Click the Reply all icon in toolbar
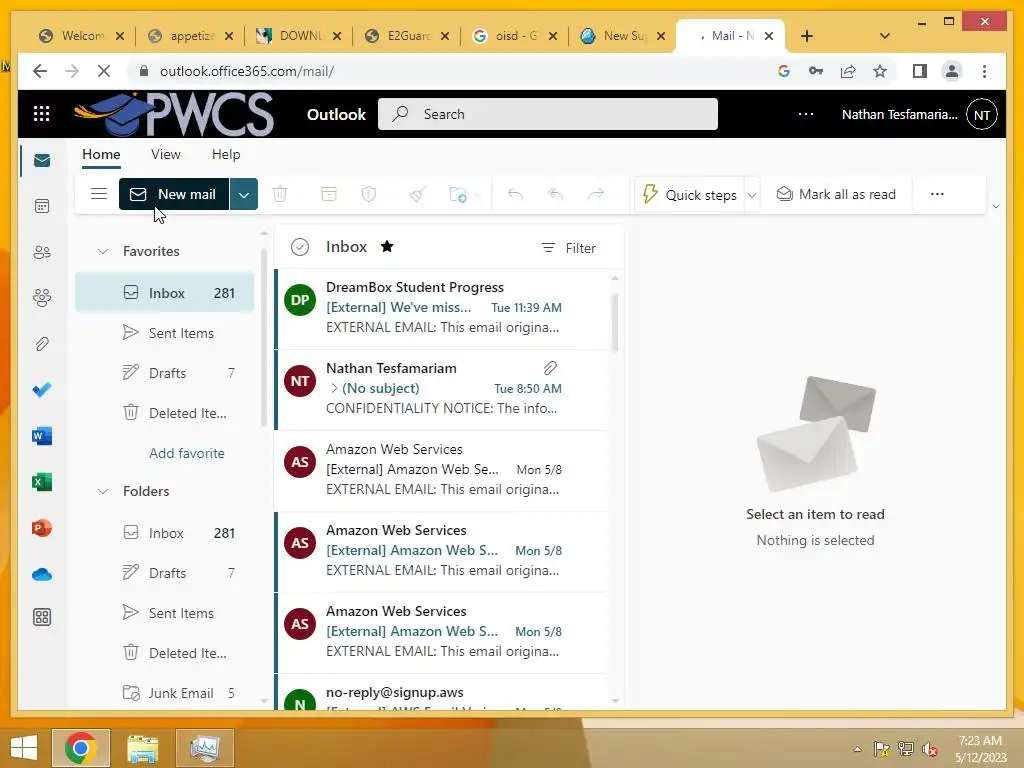Image resolution: width=1024 pixels, height=768 pixels. [556, 194]
